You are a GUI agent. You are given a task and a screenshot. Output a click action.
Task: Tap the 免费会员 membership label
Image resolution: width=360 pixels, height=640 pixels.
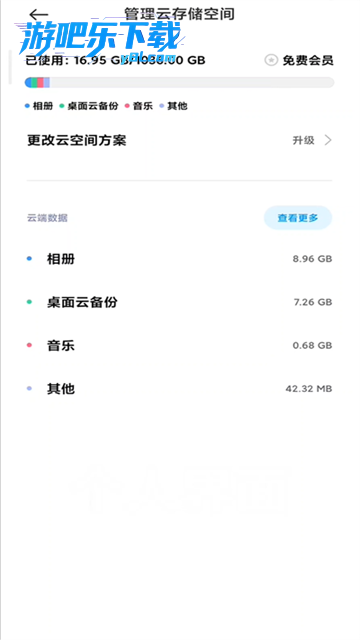[x=308, y=60]
